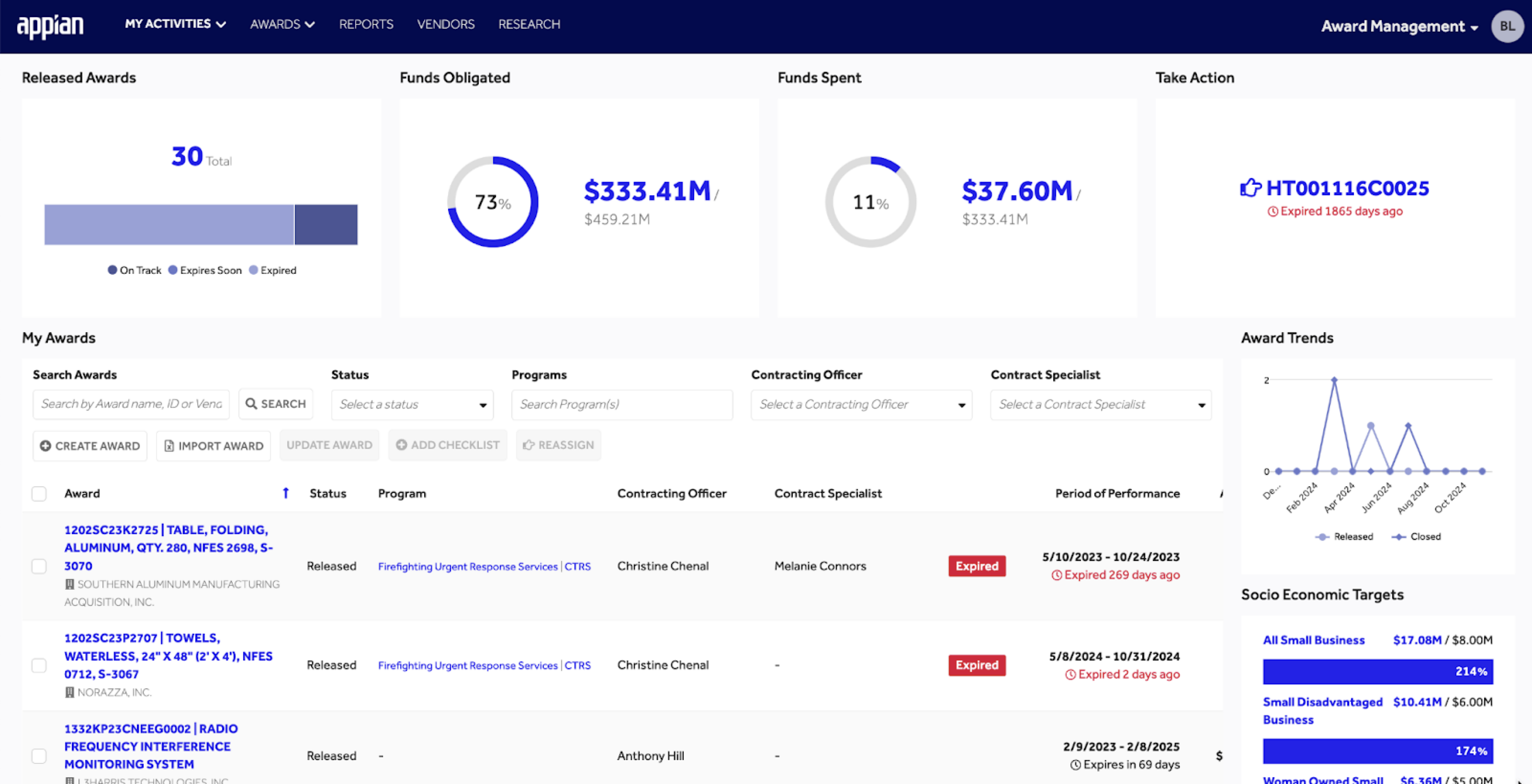Open the 1202SC23K2725 Table, Folding award link
This screenshot has width=1532, height=784.
tap(169, 548)
